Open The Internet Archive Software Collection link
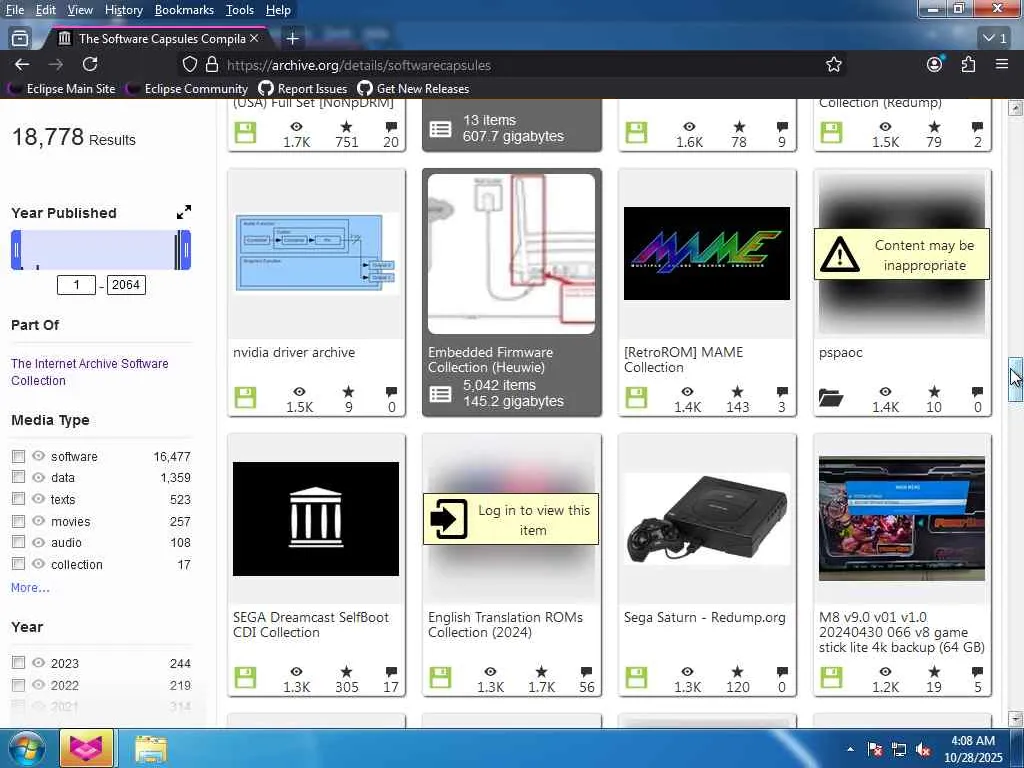Screen dimensions: 1024x768 coord(89,372)
